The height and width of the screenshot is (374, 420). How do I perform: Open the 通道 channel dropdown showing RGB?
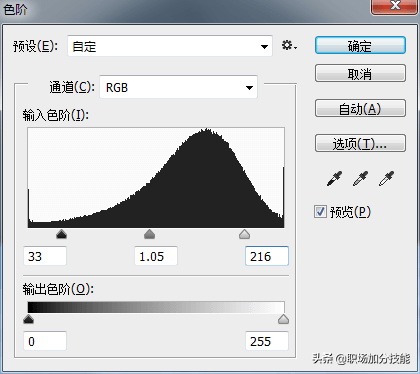point(178,87)
